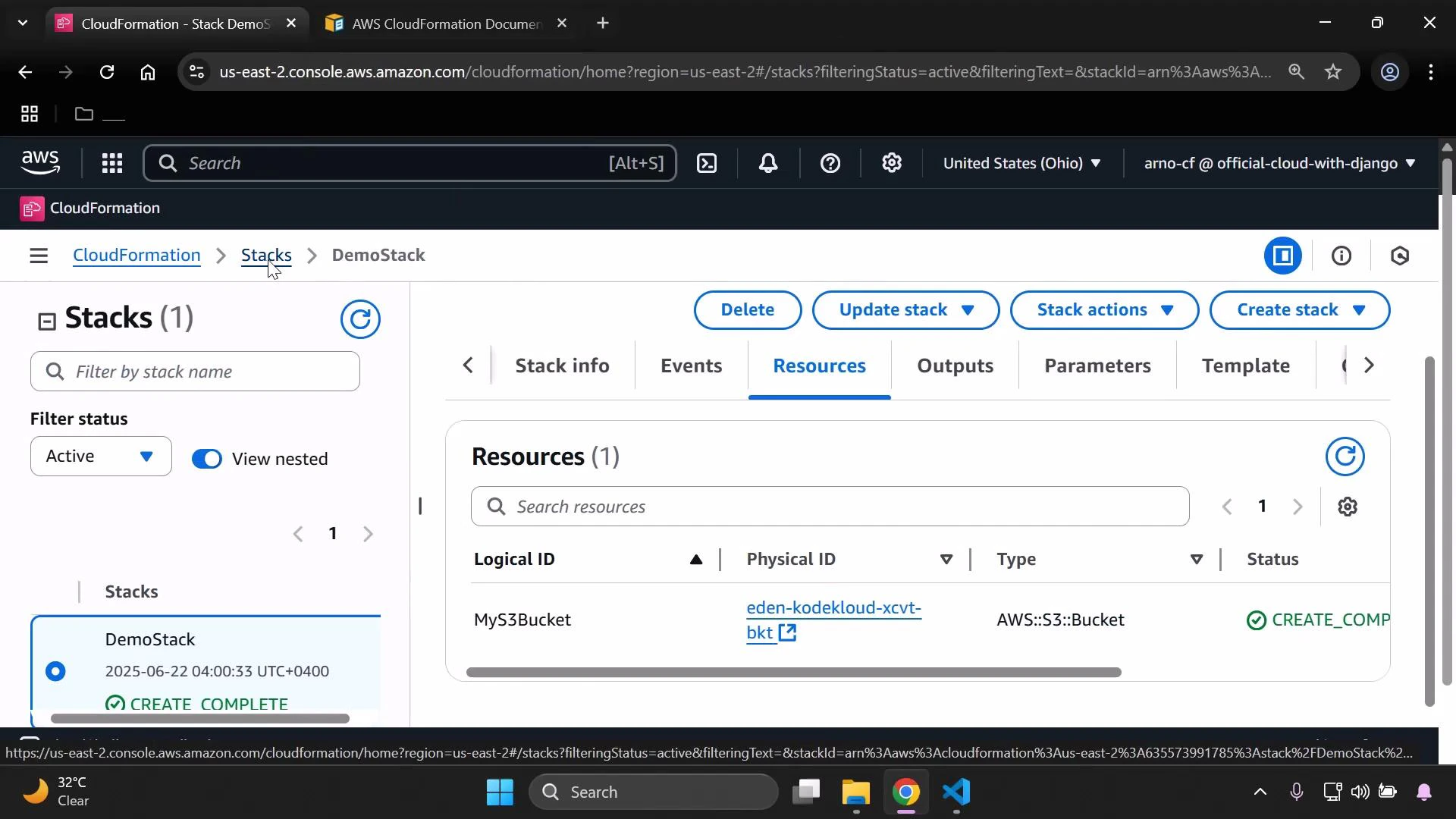Open the AWS services grid menu
The image size is (1456, 819).
click(x=111, y=162)
